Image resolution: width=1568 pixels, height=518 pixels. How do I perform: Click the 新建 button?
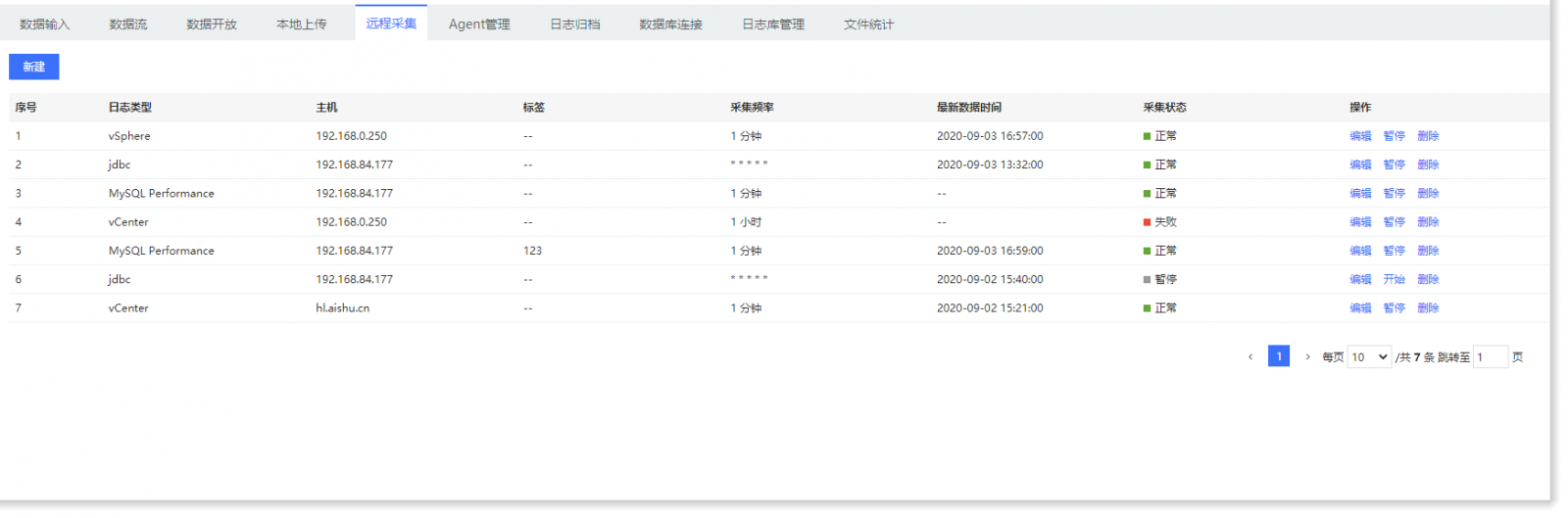click(x=34, y=67)
